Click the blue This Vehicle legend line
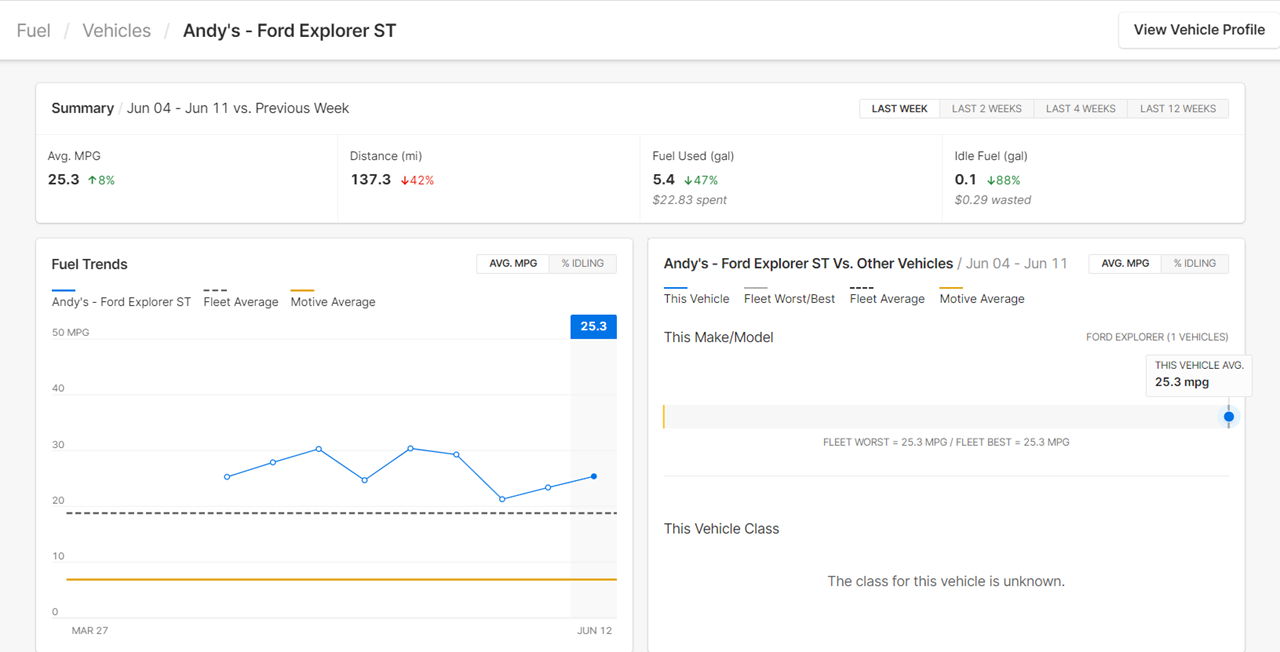The height and width of the screenshot is (652, 1280). (x=676, y=287)
